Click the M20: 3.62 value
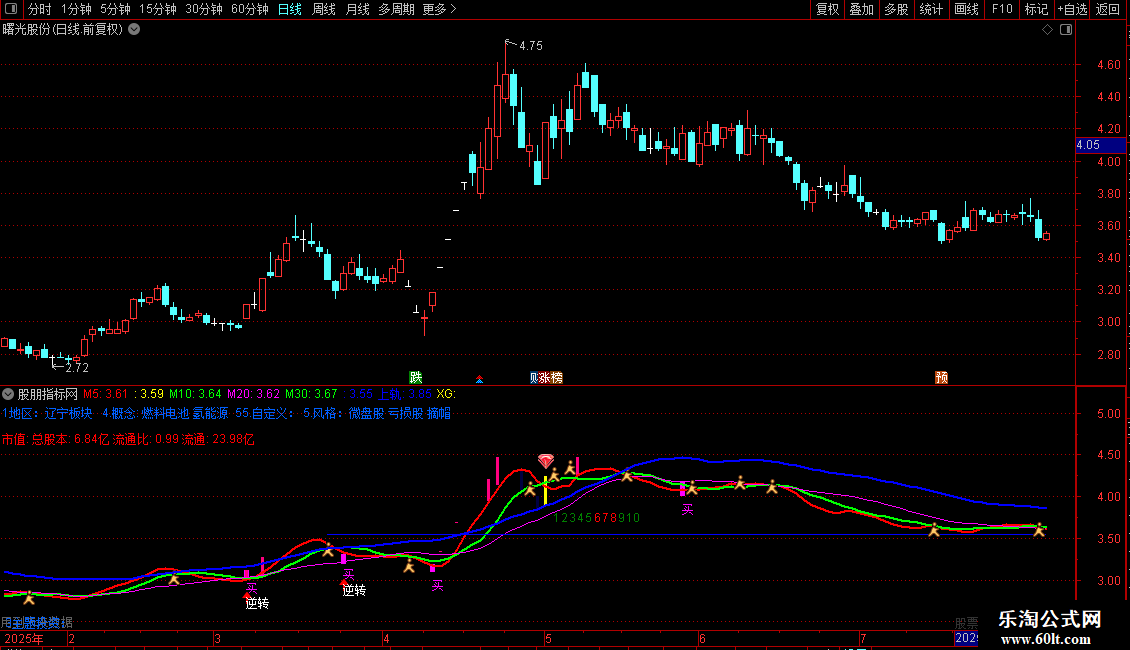The width and height of the screenshot is (1130, 650). [253, 394]
